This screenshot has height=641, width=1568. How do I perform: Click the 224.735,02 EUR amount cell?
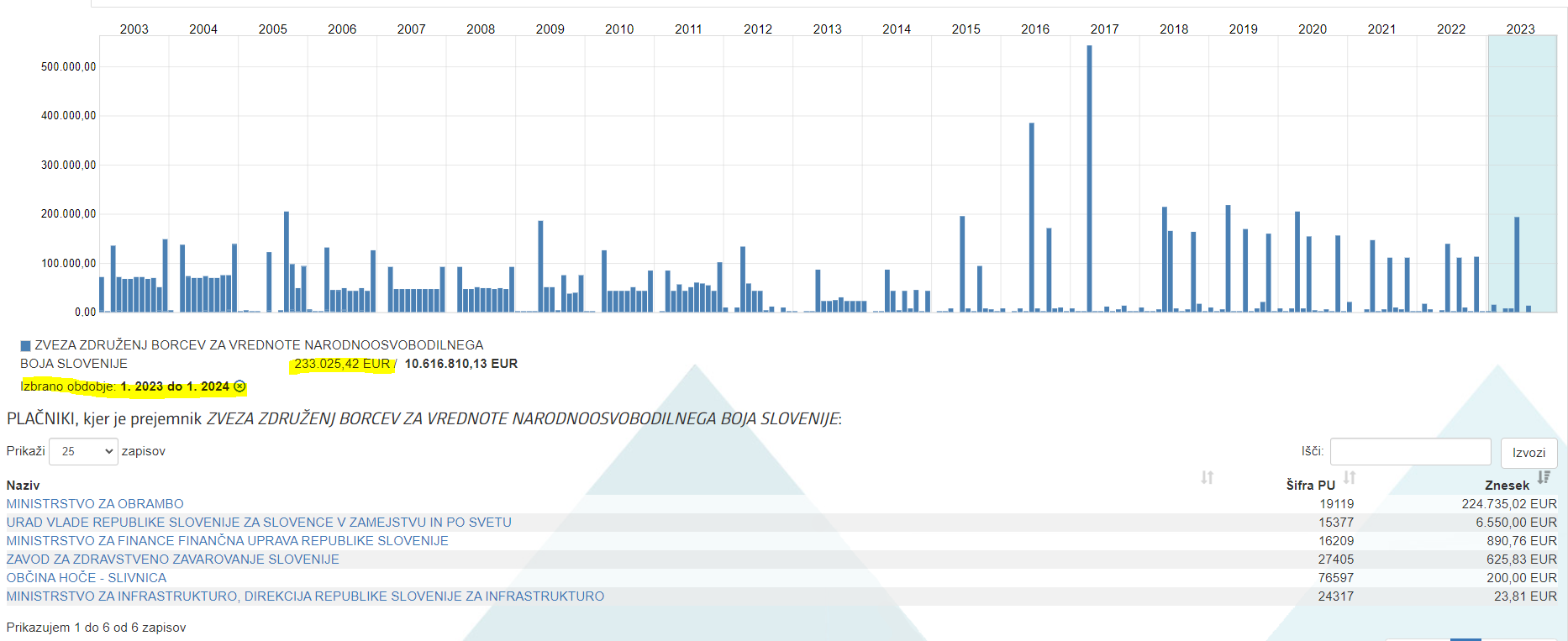click(x=1509, y=504)
